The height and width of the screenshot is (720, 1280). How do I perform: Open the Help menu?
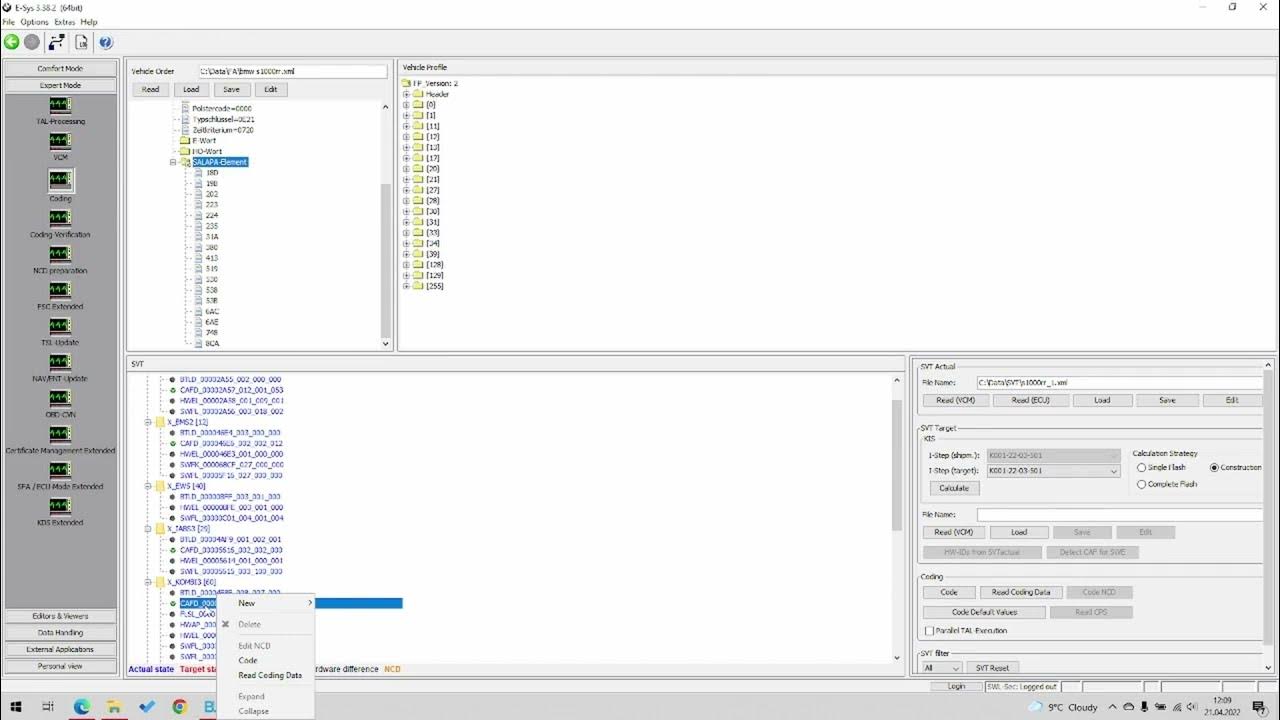[x=89, y=22]
